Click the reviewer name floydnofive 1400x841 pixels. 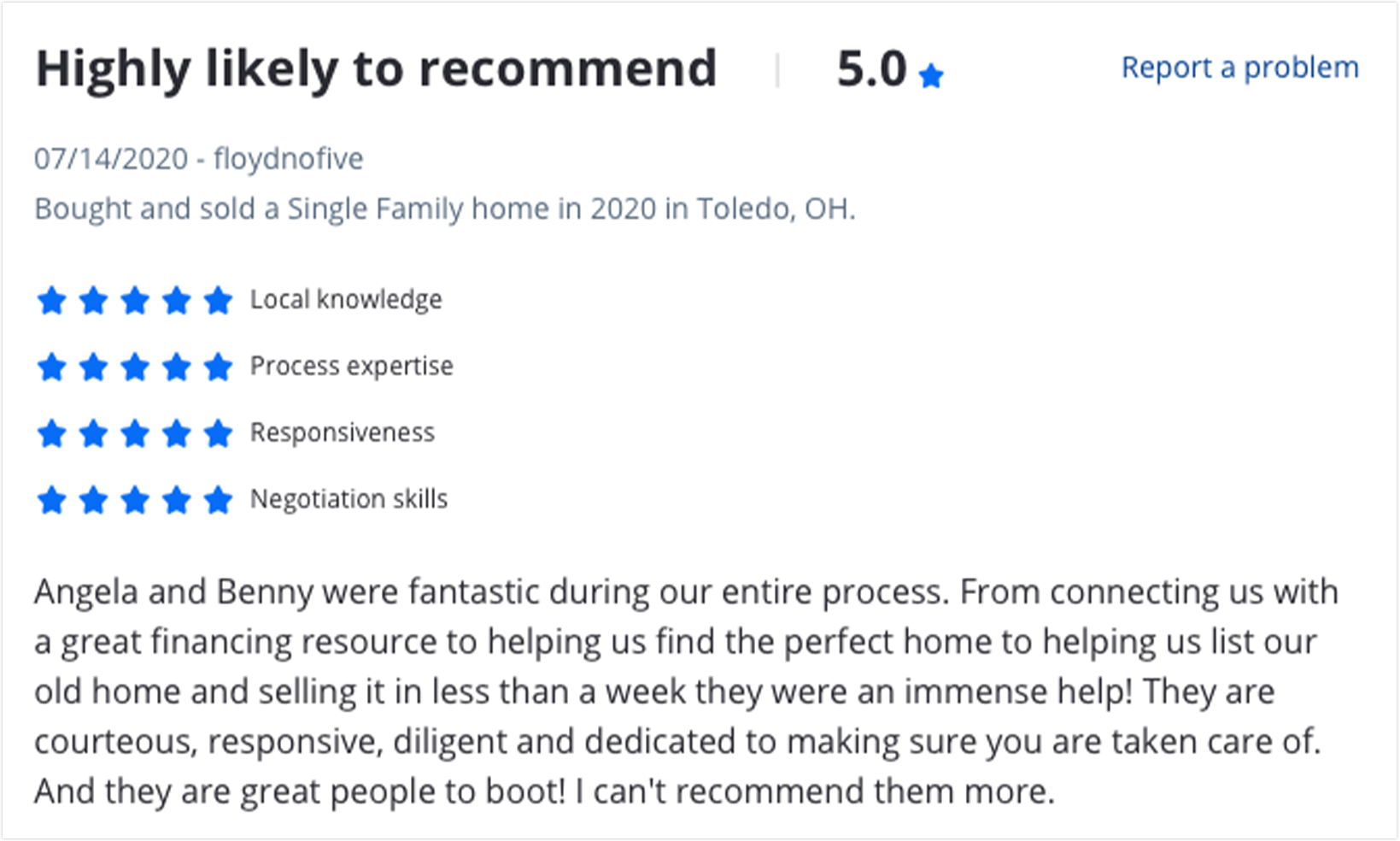288,159
